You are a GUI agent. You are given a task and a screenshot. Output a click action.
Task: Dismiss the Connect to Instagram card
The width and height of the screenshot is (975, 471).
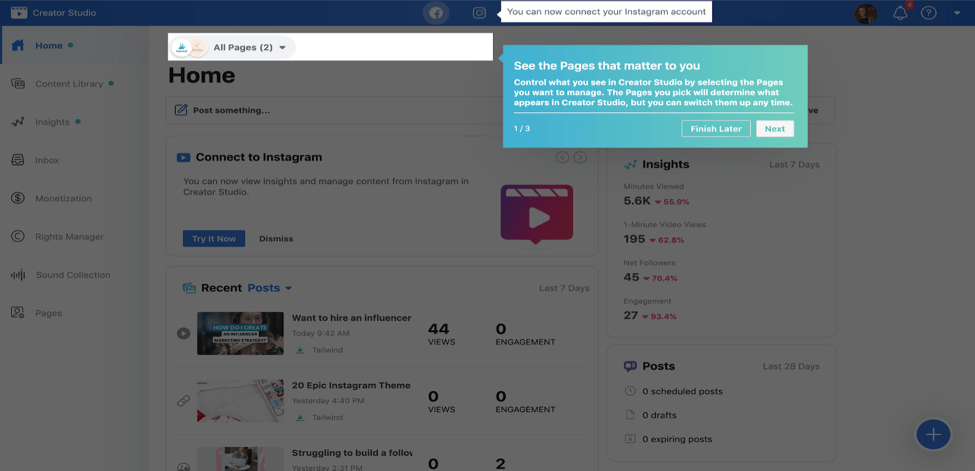click(x=276, y=239)
